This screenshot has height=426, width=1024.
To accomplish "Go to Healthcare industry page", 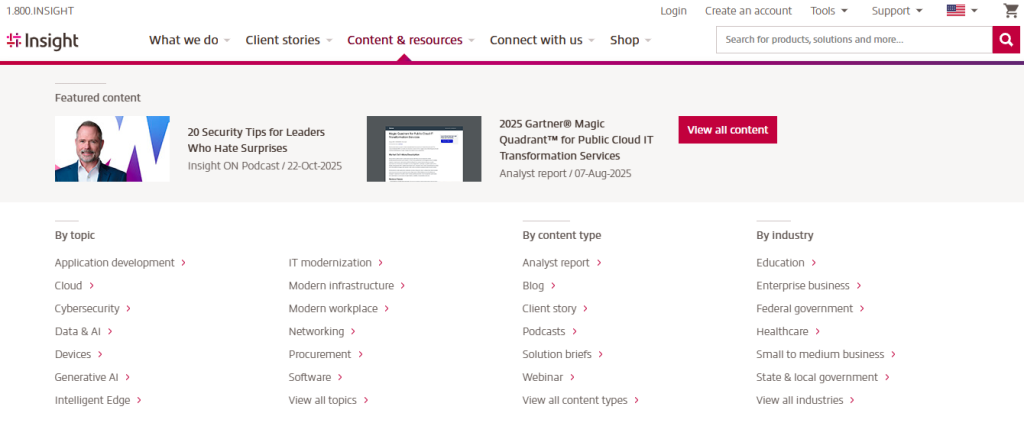I will pos(782,332).
